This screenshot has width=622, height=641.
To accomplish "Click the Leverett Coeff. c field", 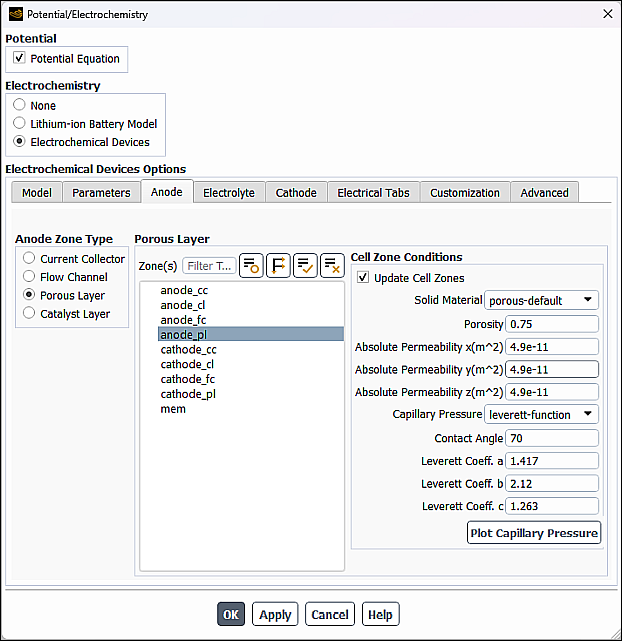I will coord(552,506).
